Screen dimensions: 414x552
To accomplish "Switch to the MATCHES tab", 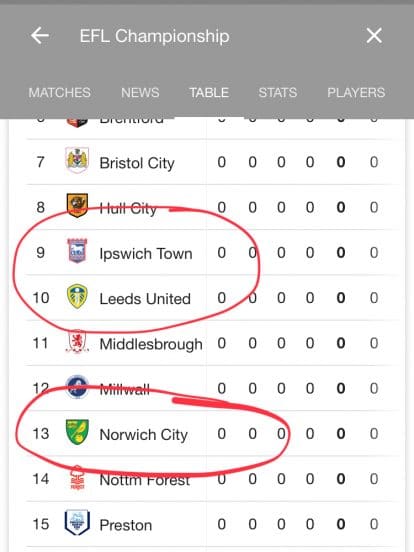I will (x=59, y=93).
